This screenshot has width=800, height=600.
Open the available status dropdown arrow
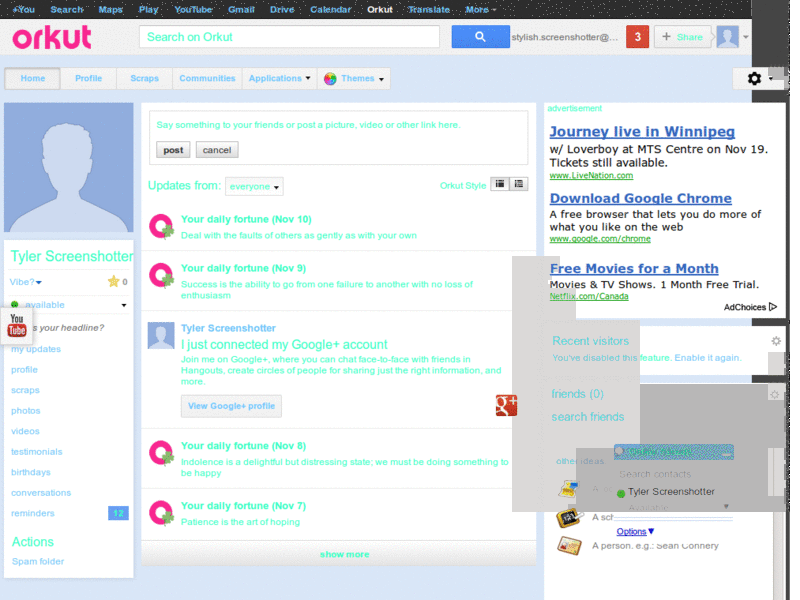123,305
